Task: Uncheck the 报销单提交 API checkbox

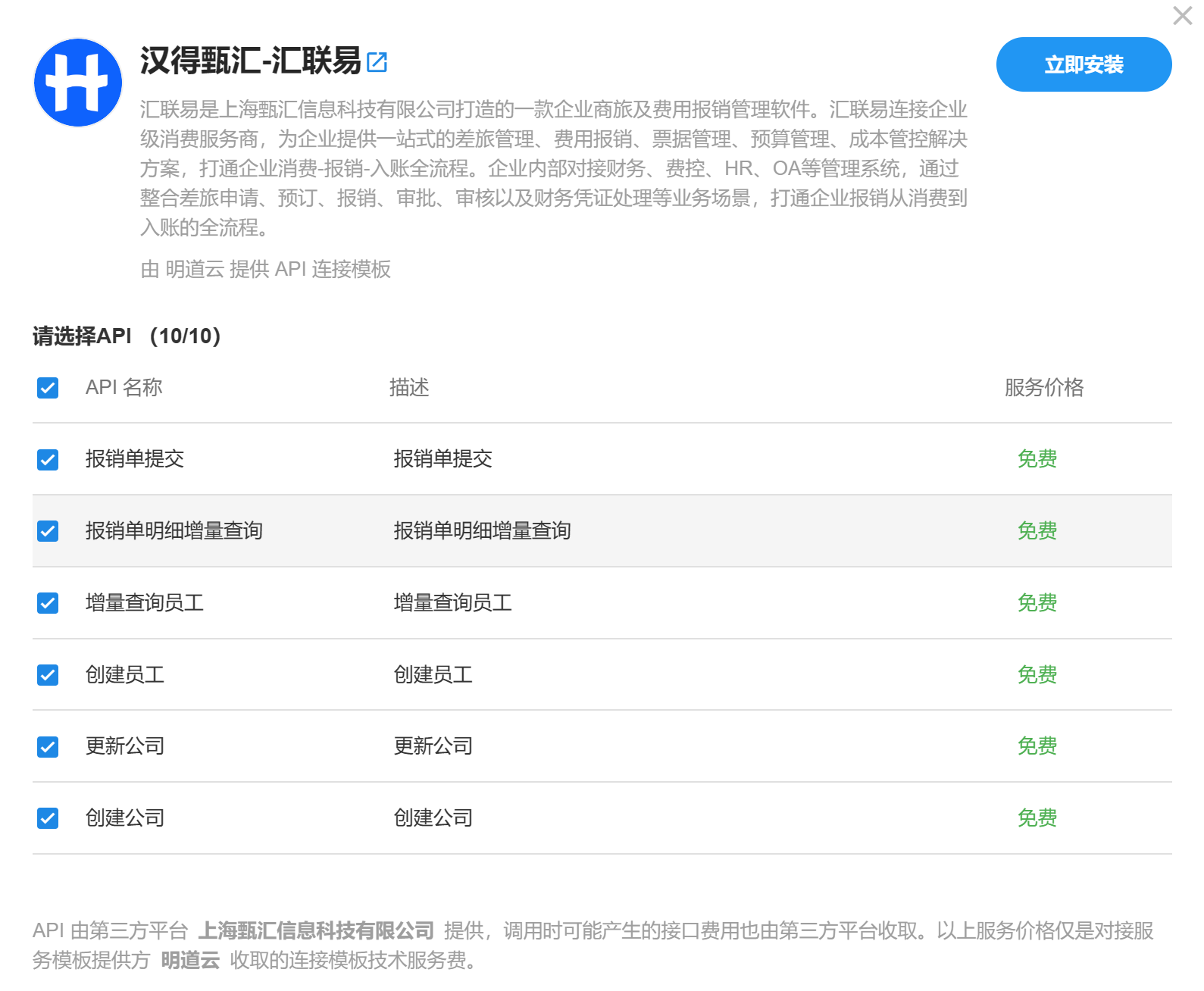Action: point(48,460)
